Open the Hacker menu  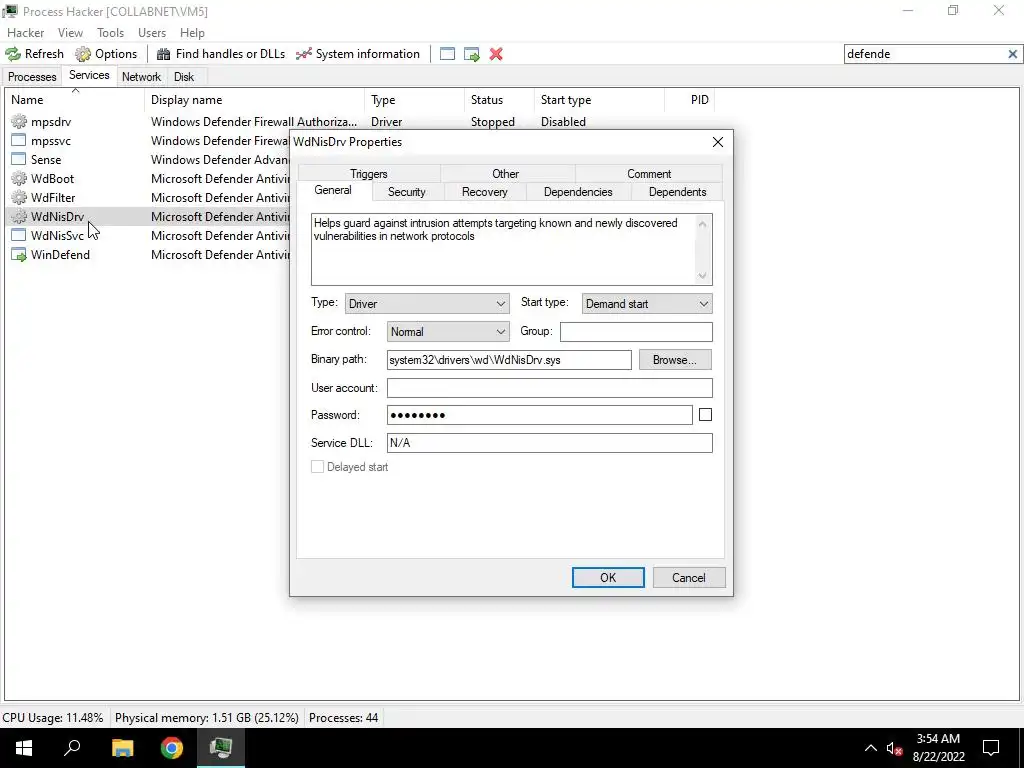[25, 33]
